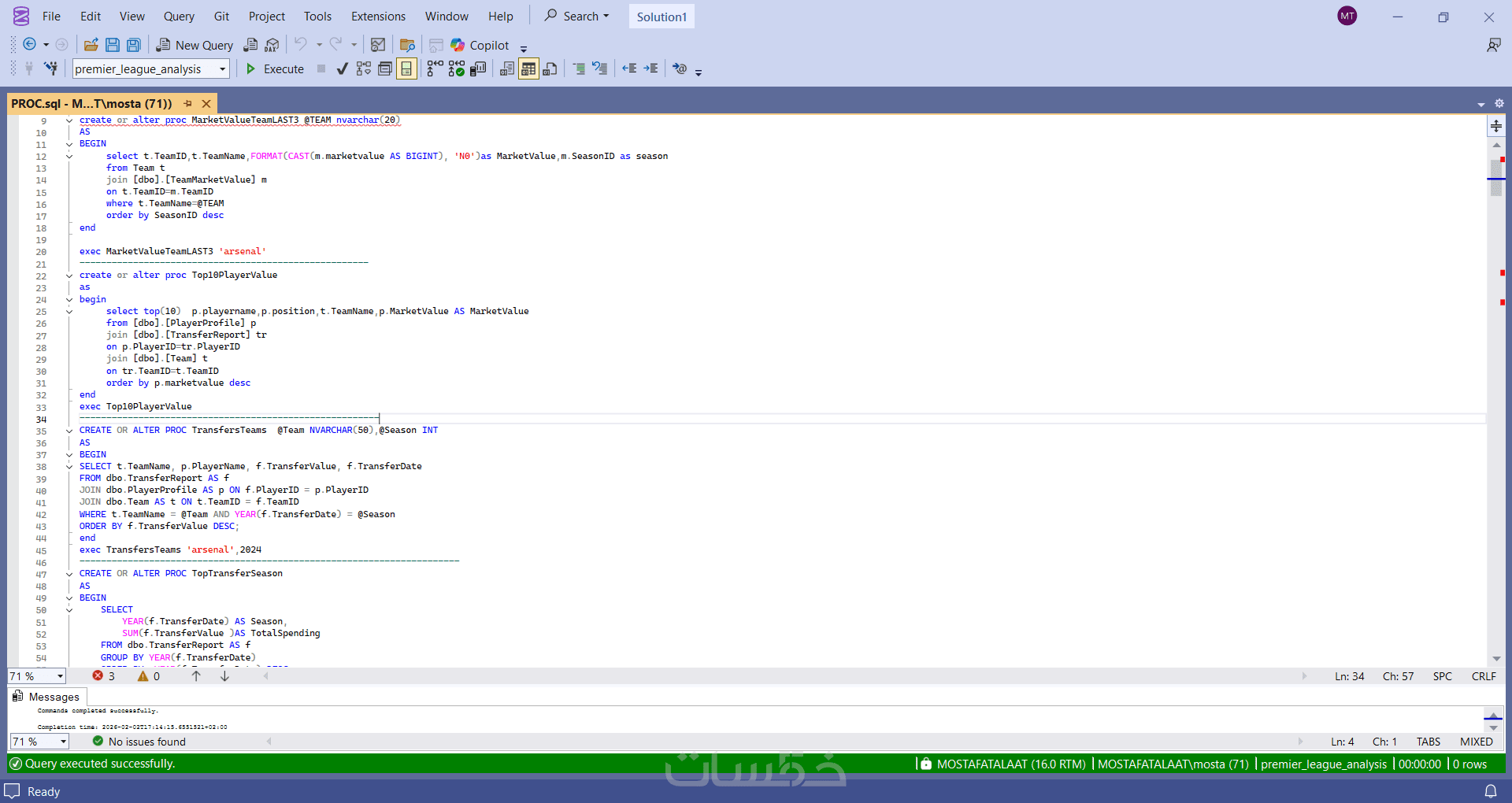The image size is (1512, 803).
Task: Click the editor split handle above the scrollbar
Action: [1496, 125]
